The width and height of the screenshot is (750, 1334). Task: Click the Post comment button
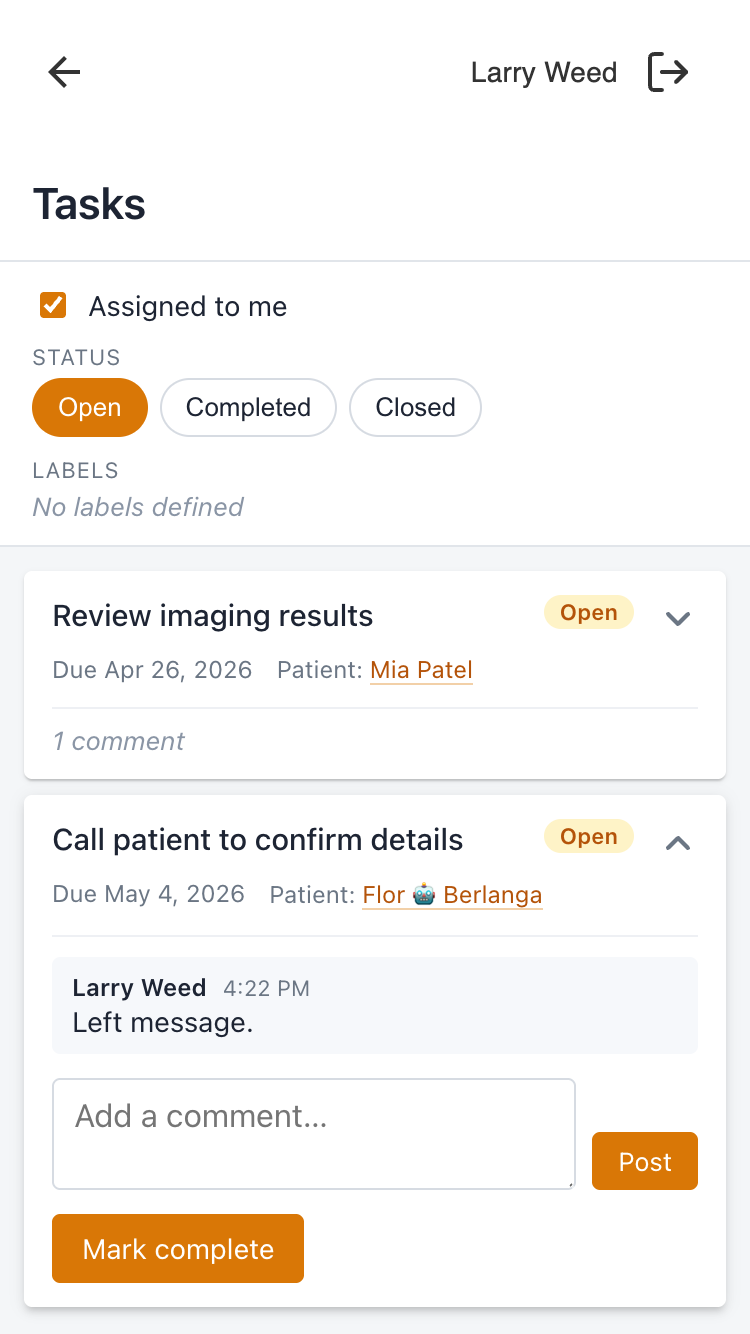(644, 1161)
